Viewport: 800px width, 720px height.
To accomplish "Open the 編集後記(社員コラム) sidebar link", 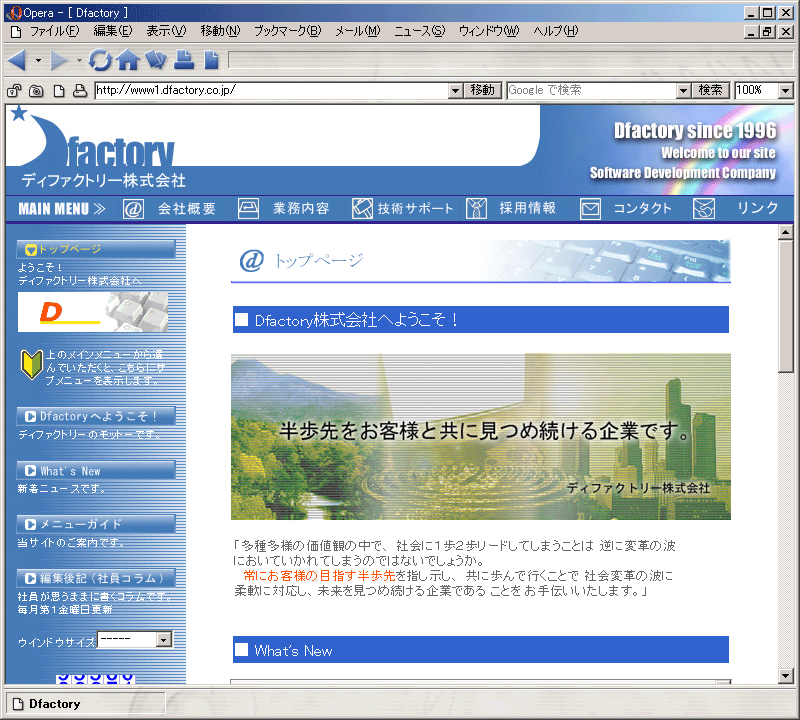I will tap(96, 579).
